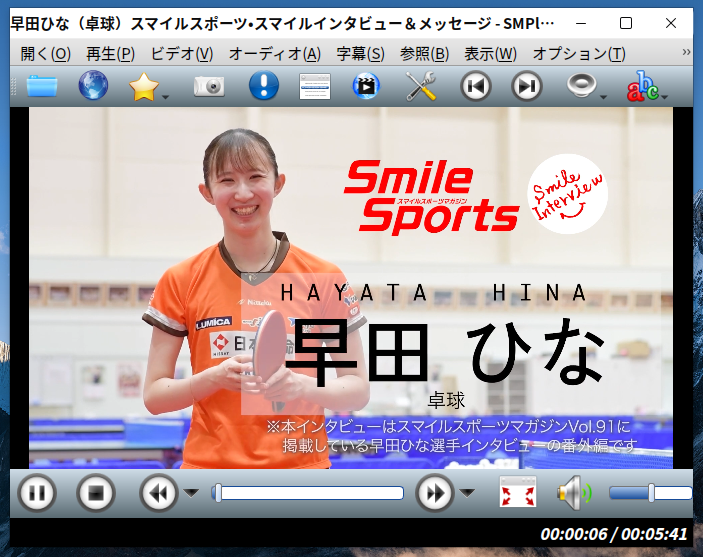Open preferences with wrench and screwdriver icon
Viewport: 703px width, 557px height.
421,86
